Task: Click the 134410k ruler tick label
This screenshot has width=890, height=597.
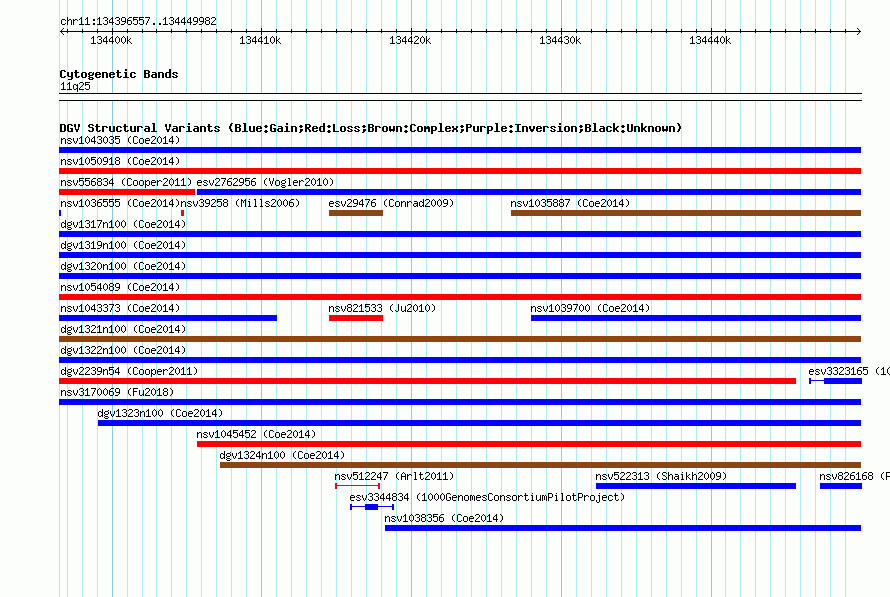Action: click(x=260, y=40)
